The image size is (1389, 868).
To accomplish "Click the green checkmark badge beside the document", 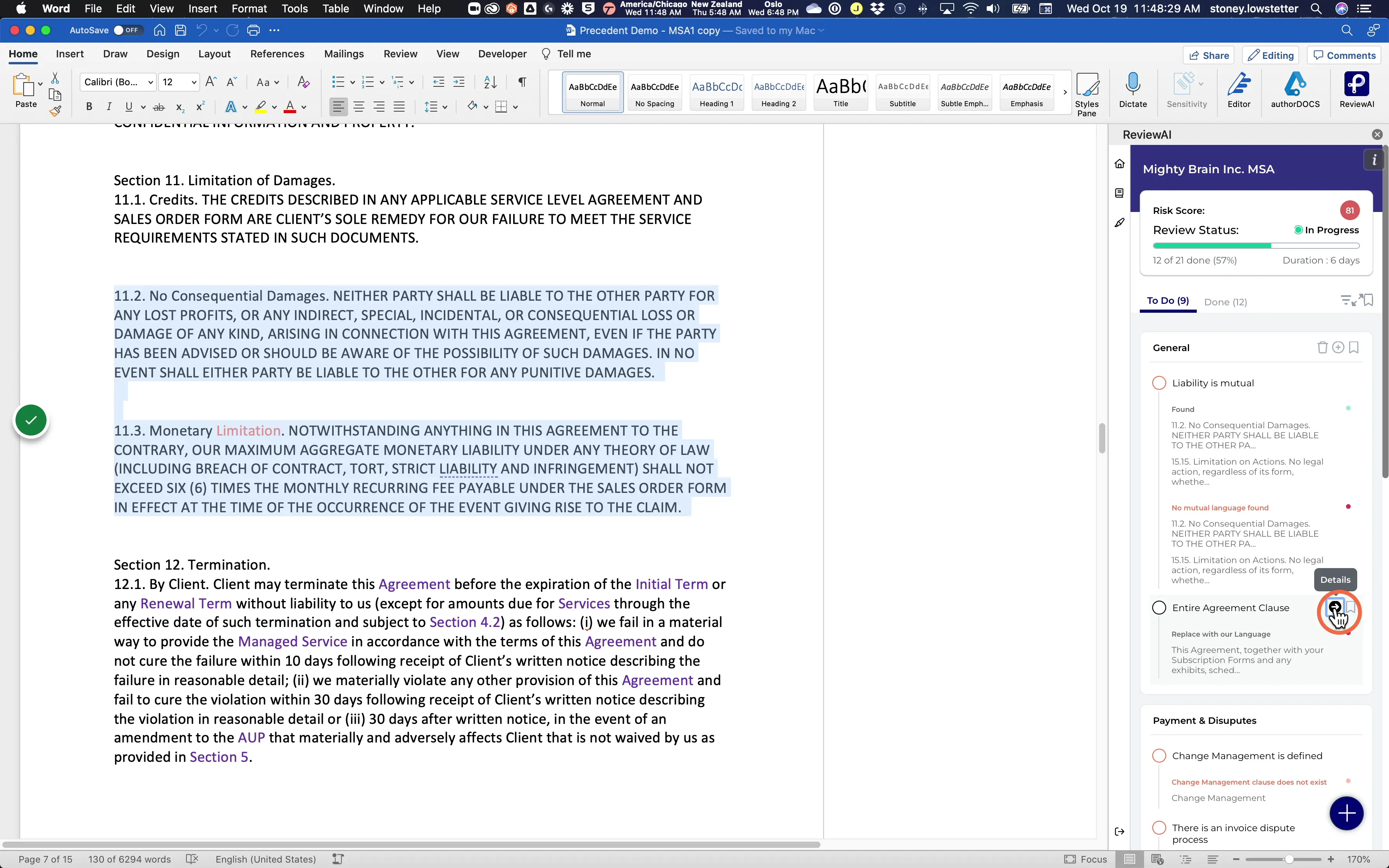I will coord(31,420).
